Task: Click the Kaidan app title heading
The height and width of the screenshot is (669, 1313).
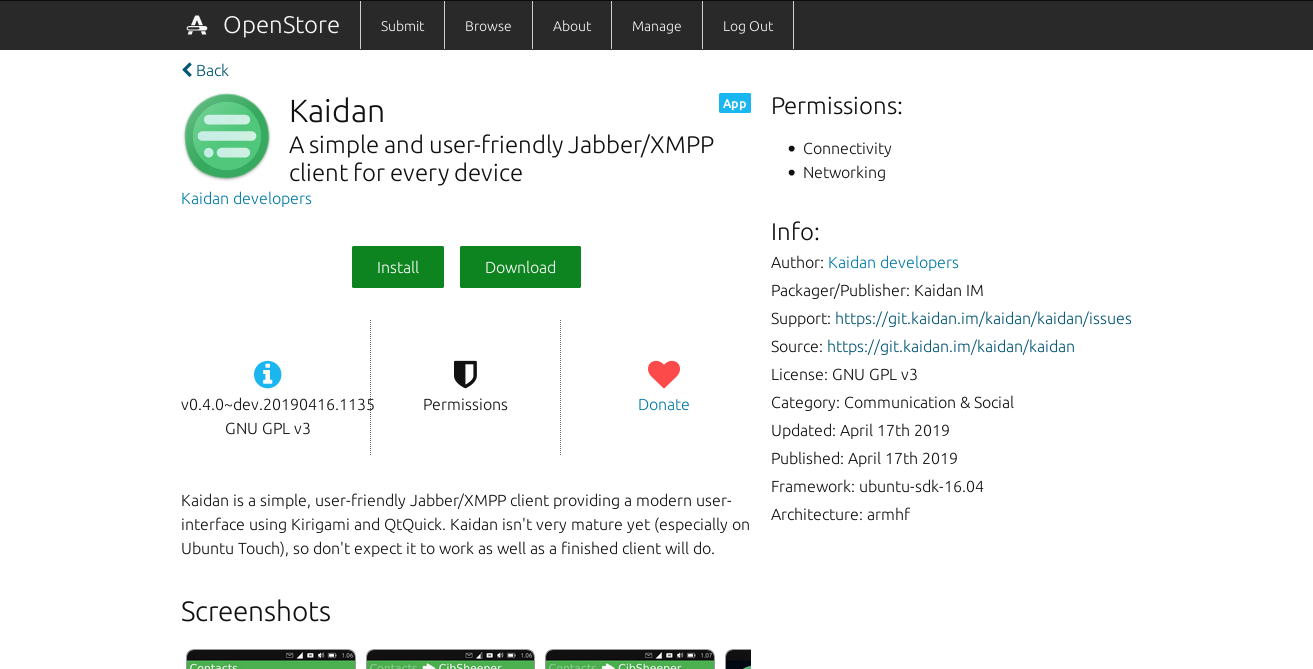Action: 337,111
